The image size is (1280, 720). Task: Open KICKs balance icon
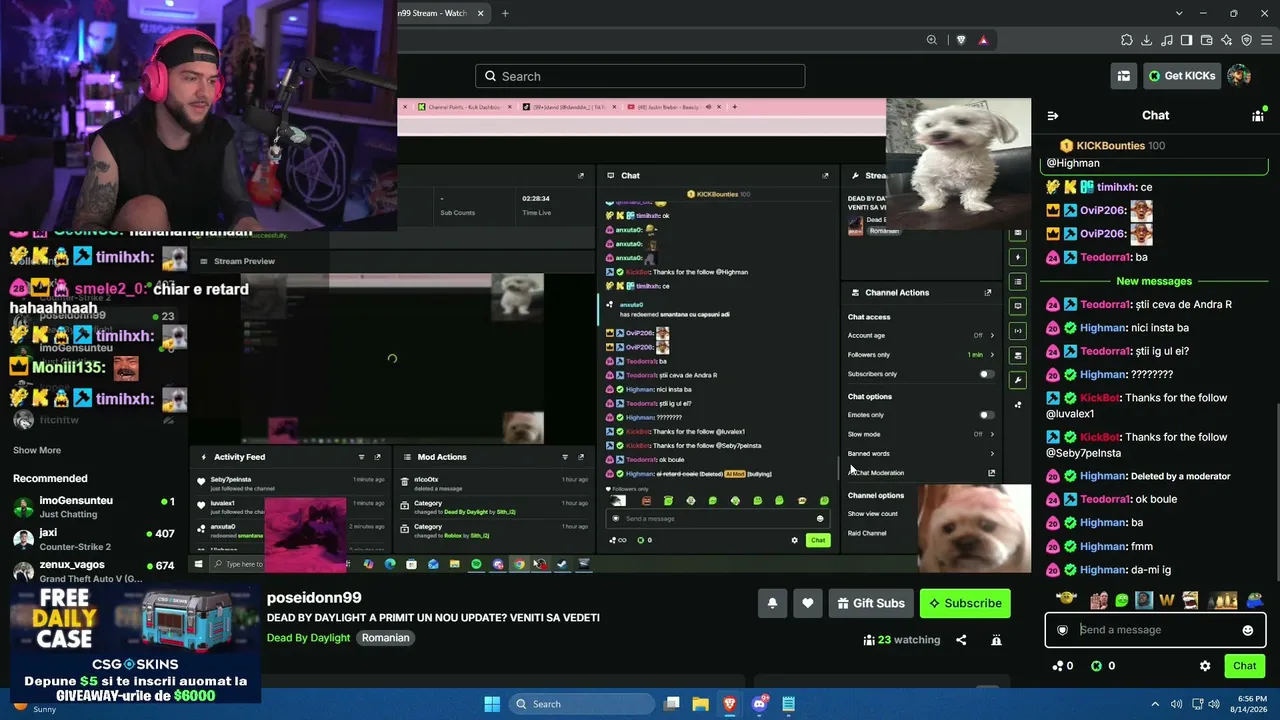[1096, 666]
